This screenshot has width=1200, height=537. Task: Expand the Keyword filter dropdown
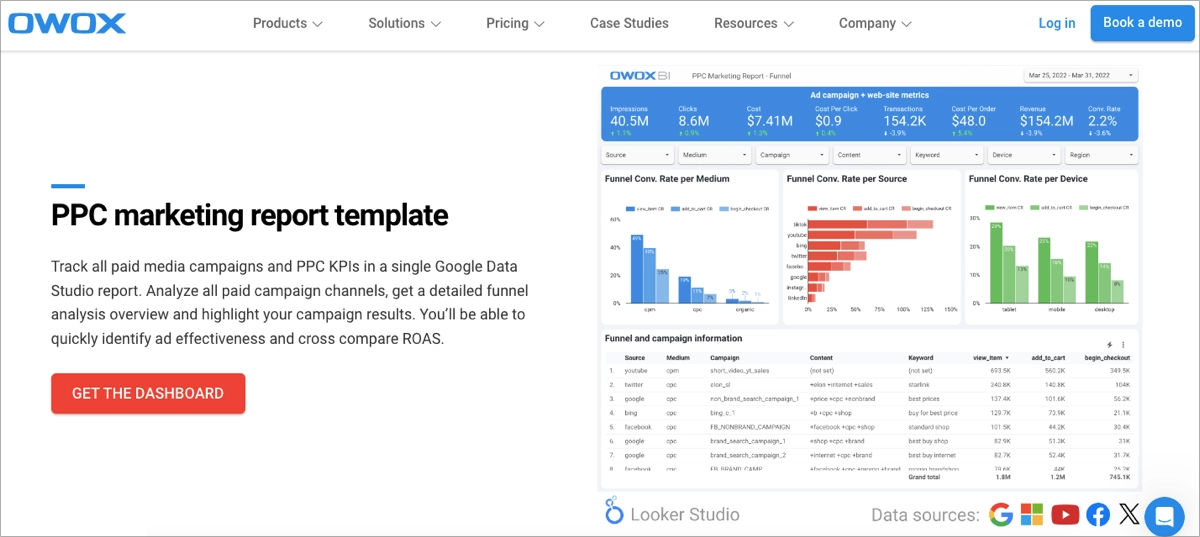pyautogui.click(x=946, y=155)
